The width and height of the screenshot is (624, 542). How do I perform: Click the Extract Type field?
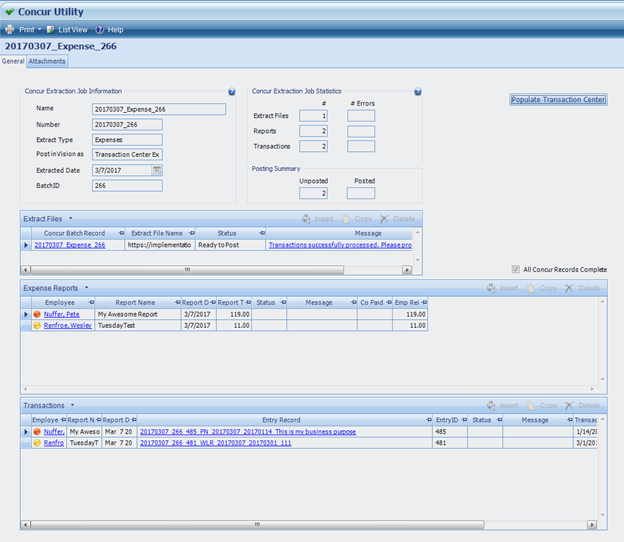[127, 140]
